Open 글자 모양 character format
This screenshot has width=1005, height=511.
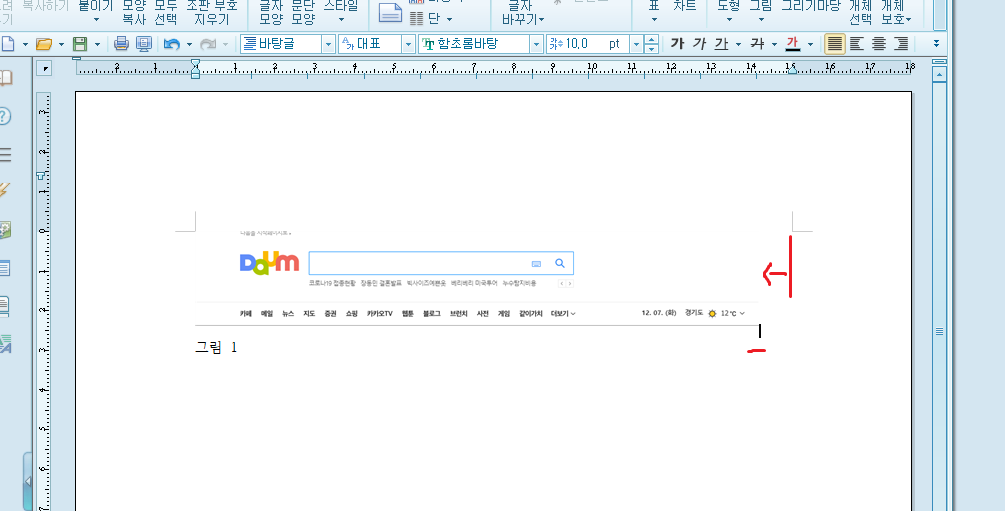(271, 12)
